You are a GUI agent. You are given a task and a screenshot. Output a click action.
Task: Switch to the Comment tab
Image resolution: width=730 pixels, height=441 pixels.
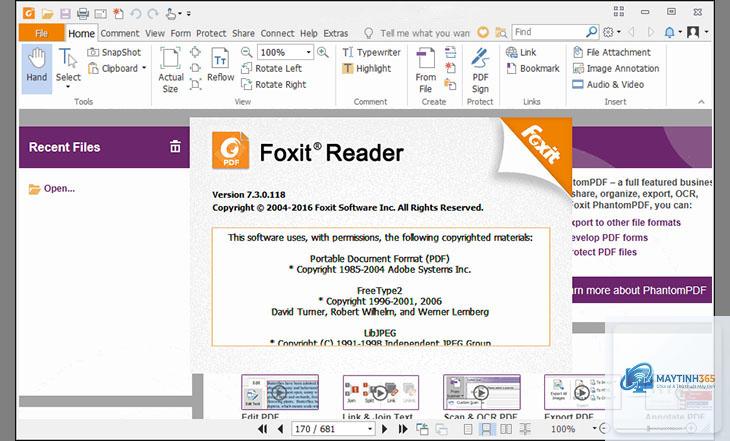point(120,33)
